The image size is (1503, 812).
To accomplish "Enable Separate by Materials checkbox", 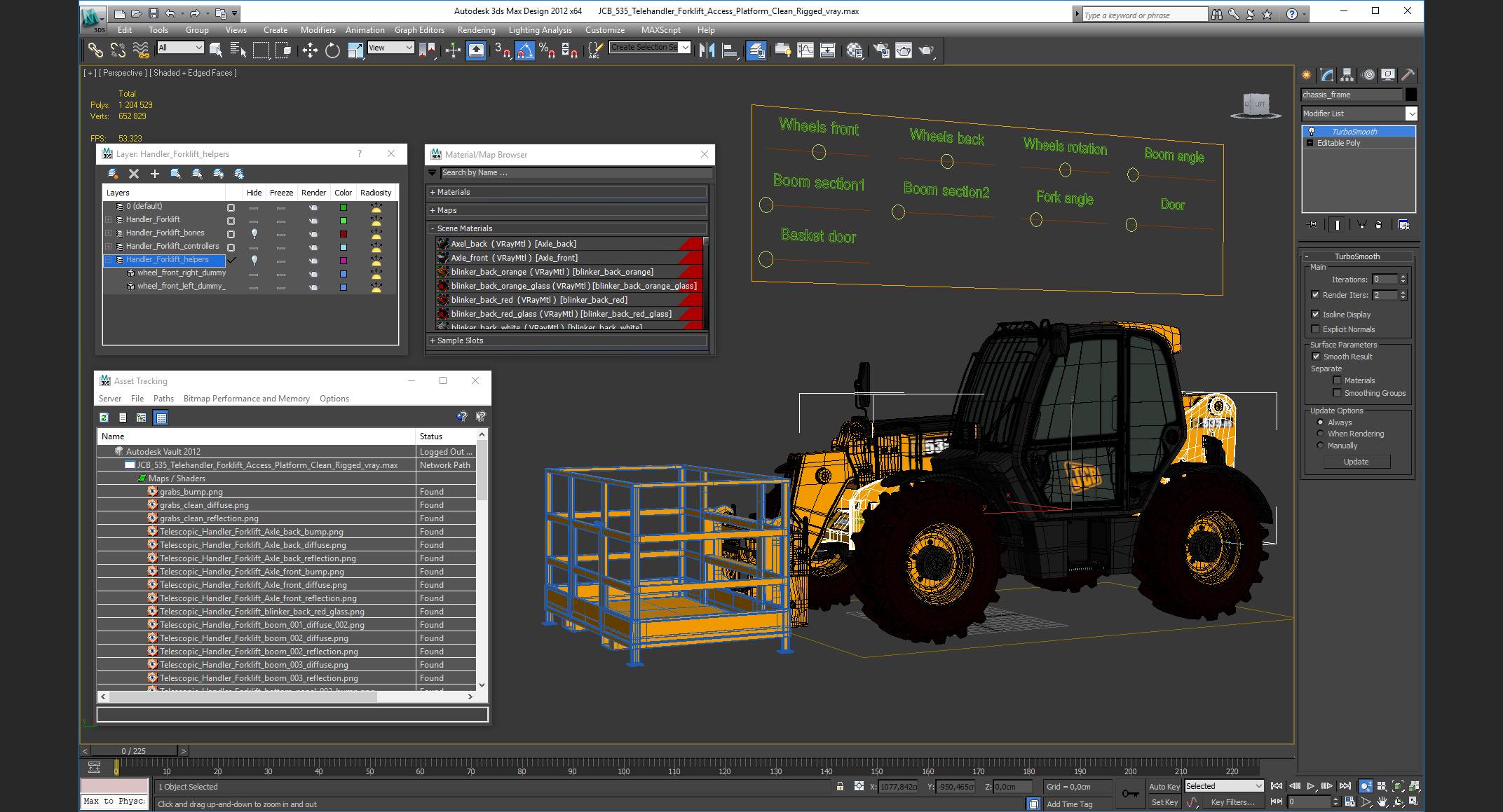I will click(x=1337, y=380).
